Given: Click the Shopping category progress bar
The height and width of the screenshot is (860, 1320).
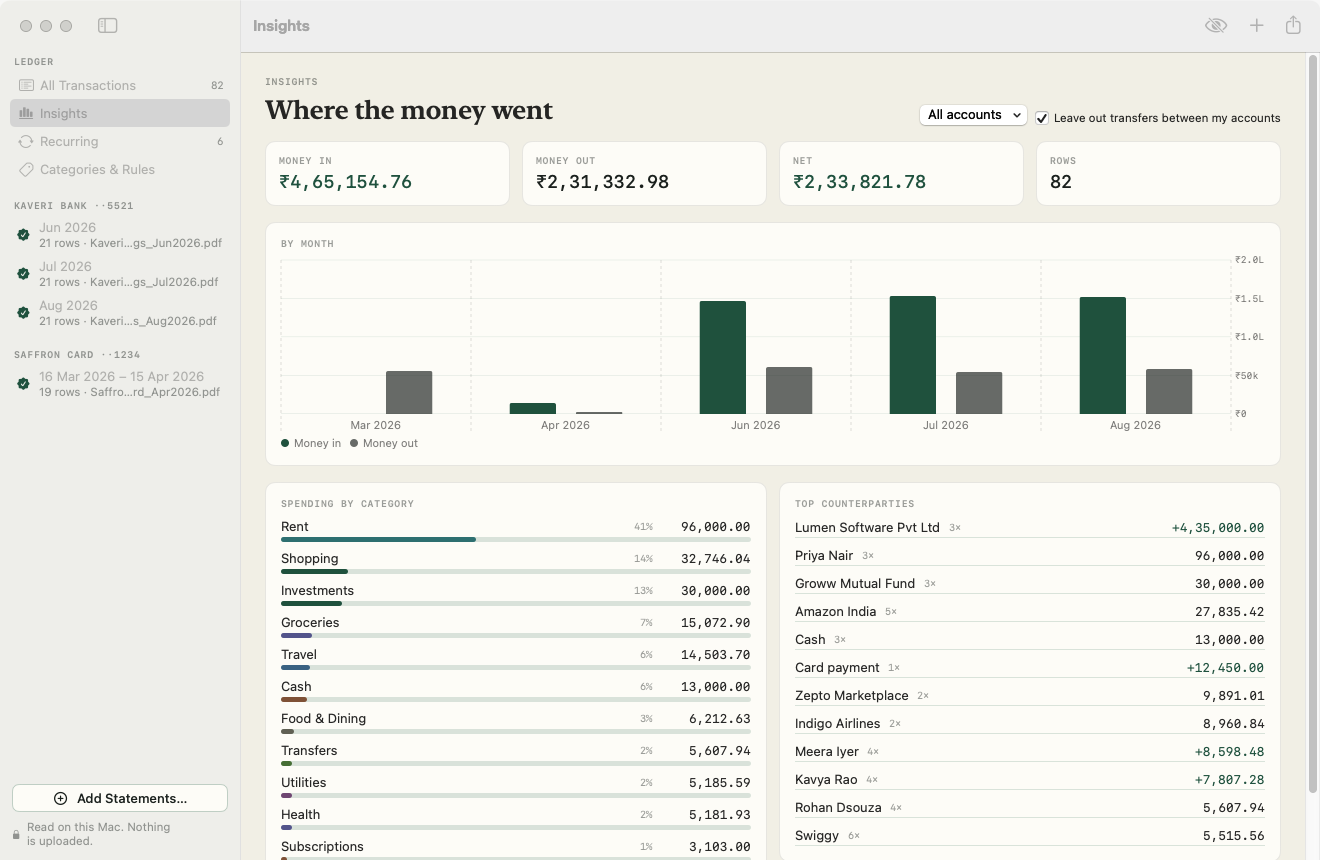Looking at the screenshot, I should coord(515,572).
